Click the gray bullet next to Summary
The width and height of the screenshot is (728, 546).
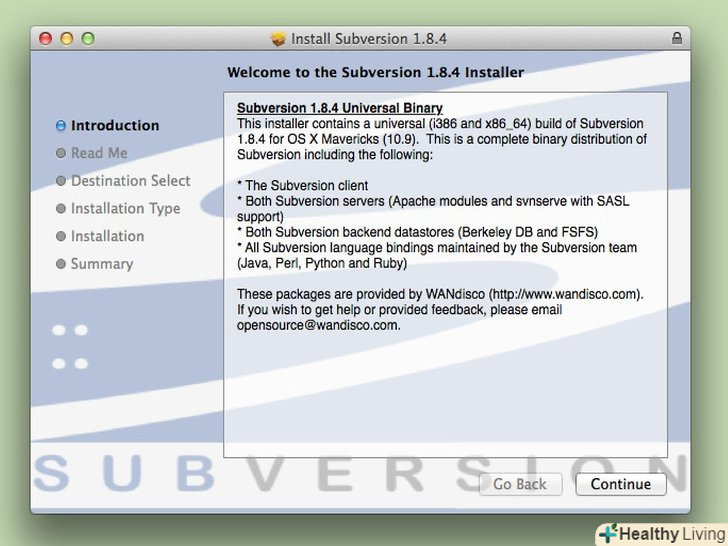coord(61,264)
